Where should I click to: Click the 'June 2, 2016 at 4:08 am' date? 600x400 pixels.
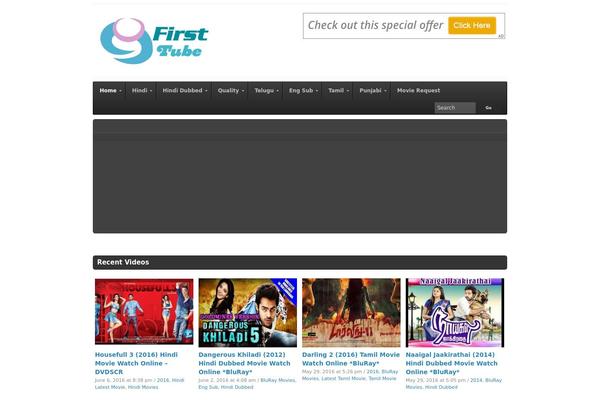pos(227,380)
